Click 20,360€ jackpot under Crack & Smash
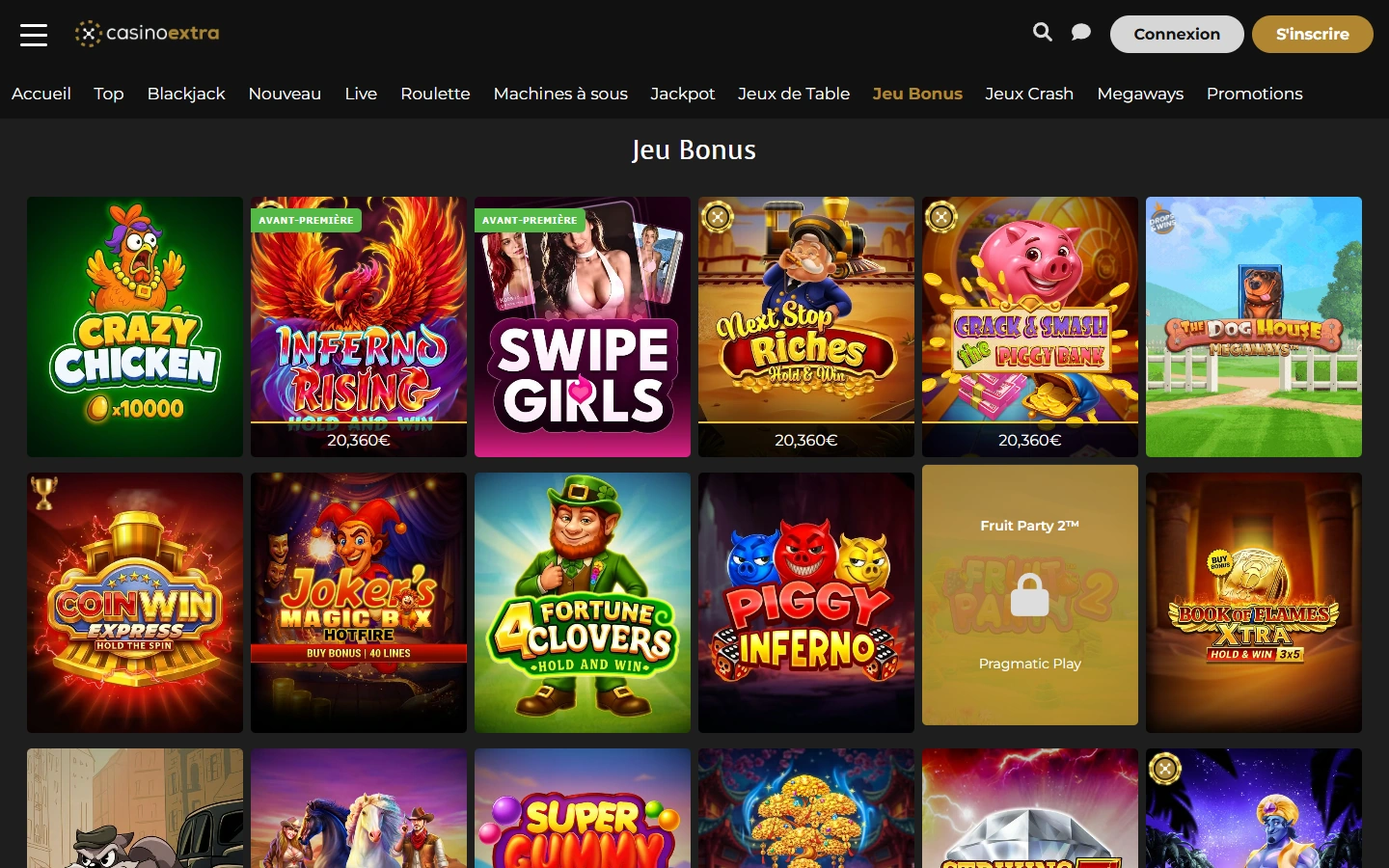1389x868 pixels. (1030, 440)
